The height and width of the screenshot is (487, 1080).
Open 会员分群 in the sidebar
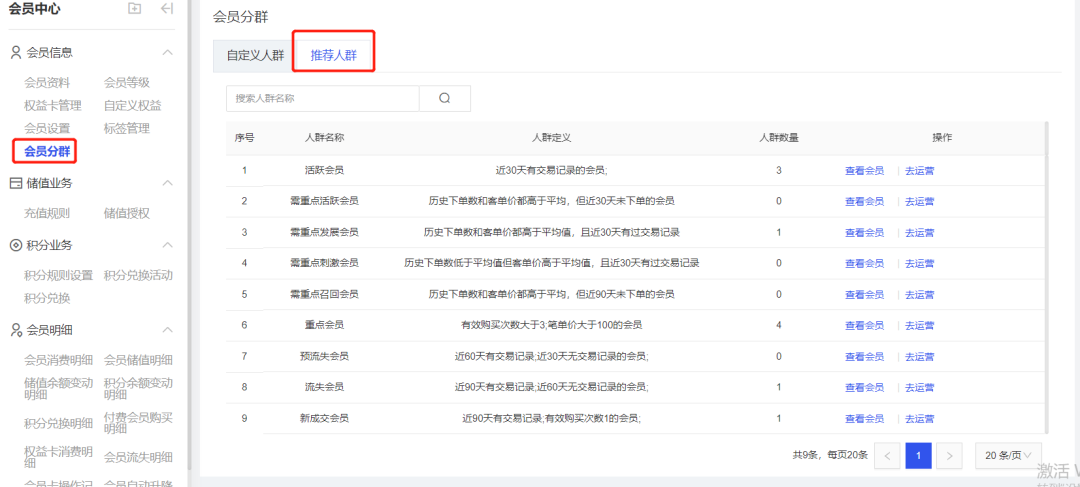pos(47,151)
